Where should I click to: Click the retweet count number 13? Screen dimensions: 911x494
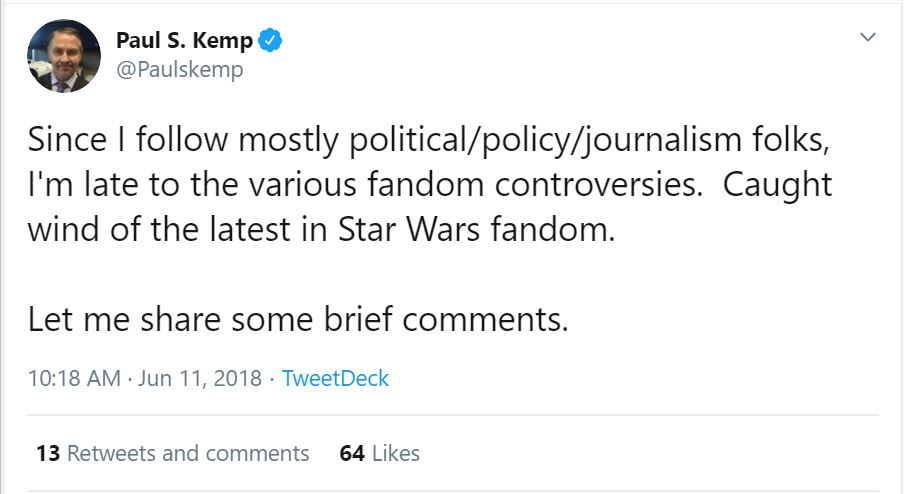coord(48,453)
